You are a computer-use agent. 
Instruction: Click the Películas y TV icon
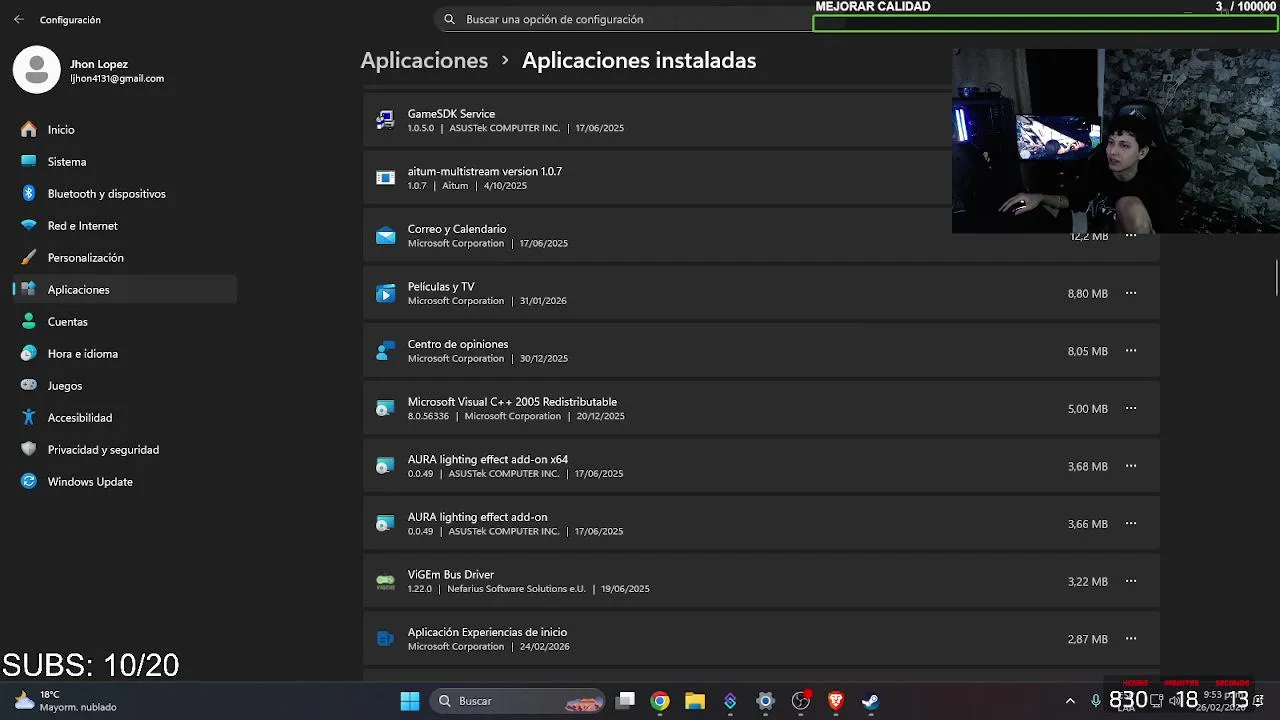click(385, 293)
